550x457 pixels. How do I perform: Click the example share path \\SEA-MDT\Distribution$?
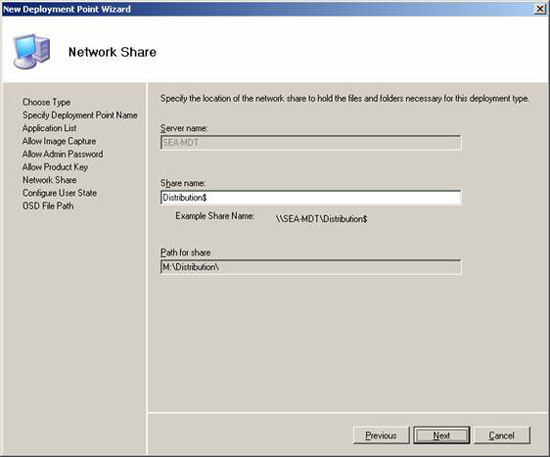coord(321,219)
